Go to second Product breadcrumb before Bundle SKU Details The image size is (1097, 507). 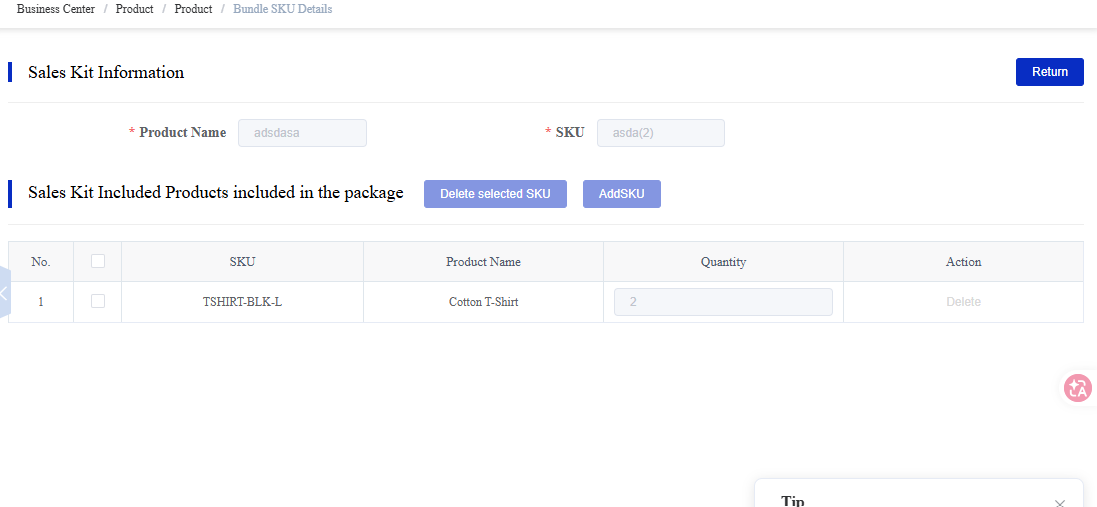(193, 9)
